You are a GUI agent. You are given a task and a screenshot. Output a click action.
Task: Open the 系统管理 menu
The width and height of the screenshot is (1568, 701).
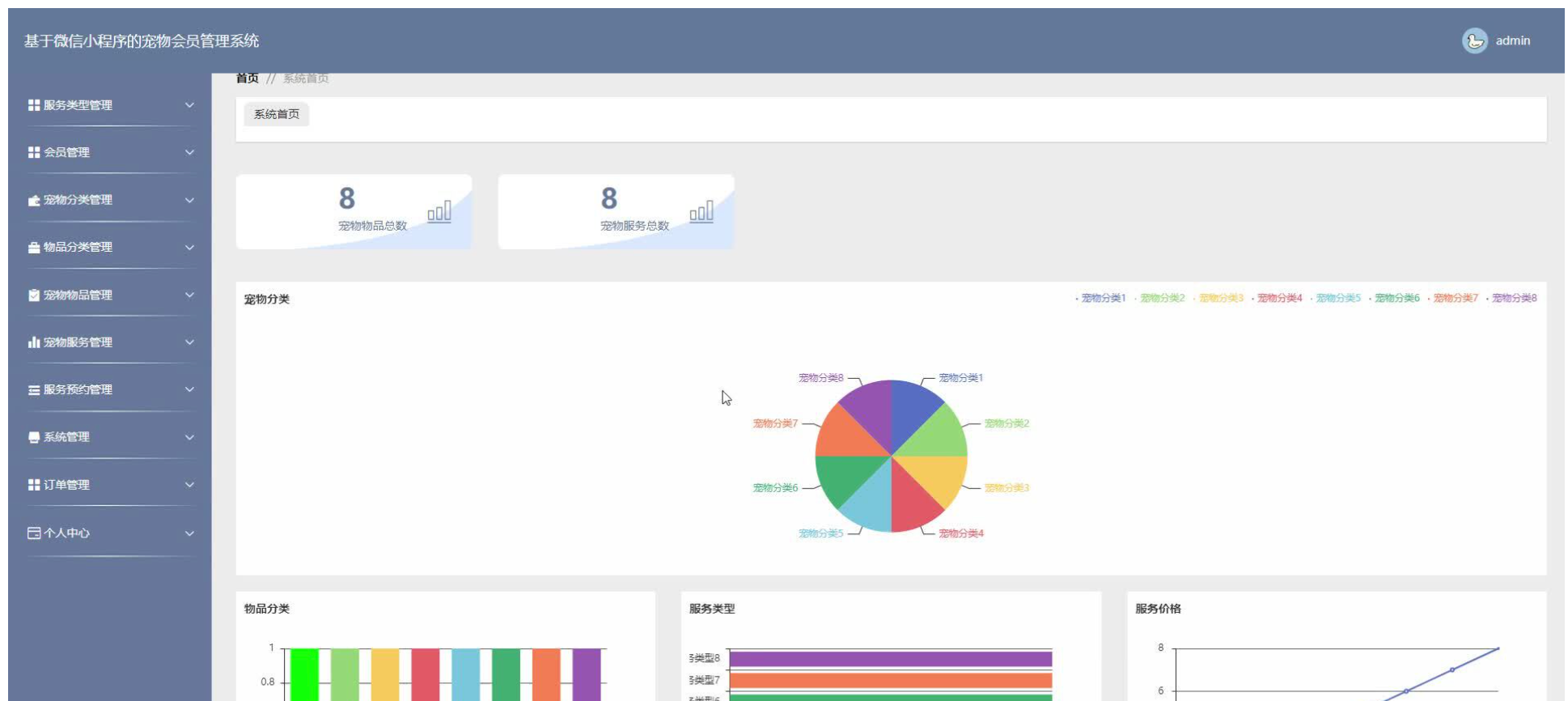pyautogui.click(x=111, y=437)
